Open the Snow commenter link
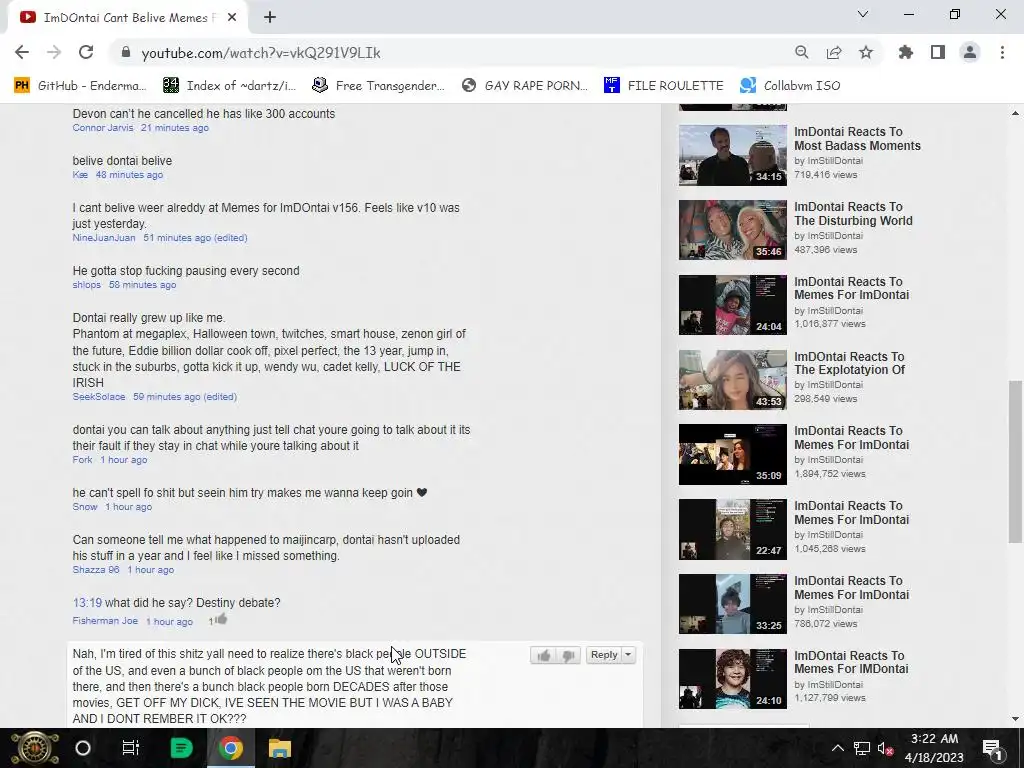The width and height of the screenshot is (1024, 768). point(85,507)
